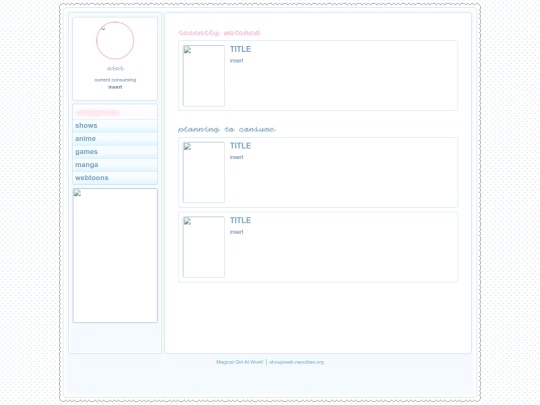Click the recently watched heading
The image size is (540, 405).
pos(219,33)
